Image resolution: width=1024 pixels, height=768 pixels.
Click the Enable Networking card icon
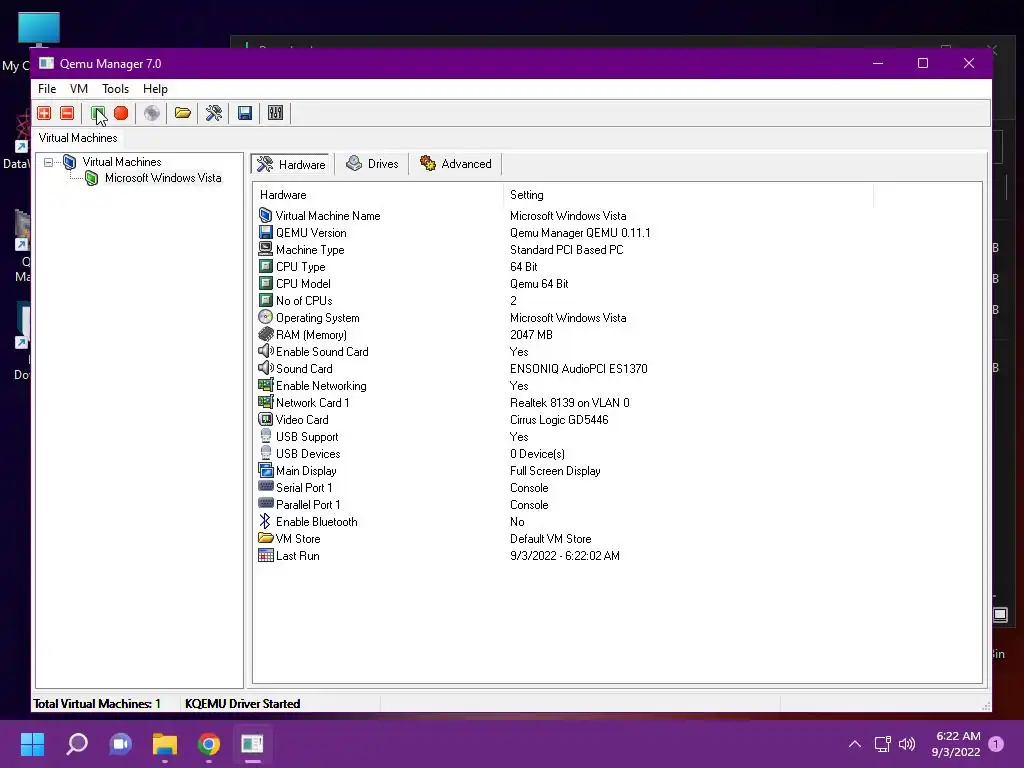coord(265,385)
